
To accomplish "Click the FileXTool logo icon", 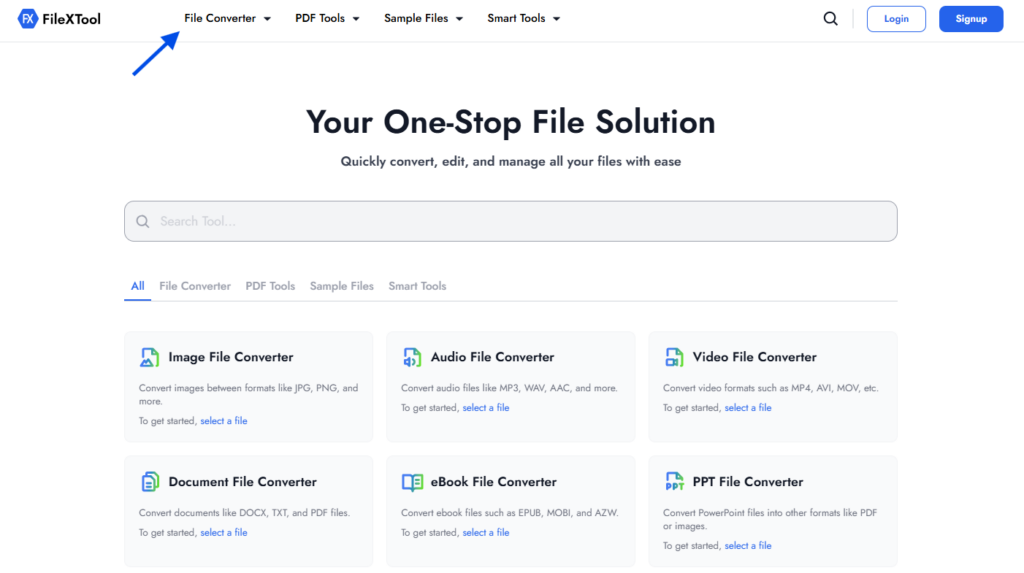I will pyautogui.click(x=27, y=19).
